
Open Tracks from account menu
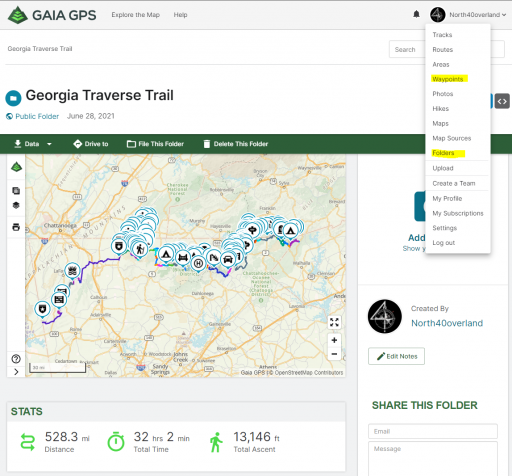tap(442, 35)
